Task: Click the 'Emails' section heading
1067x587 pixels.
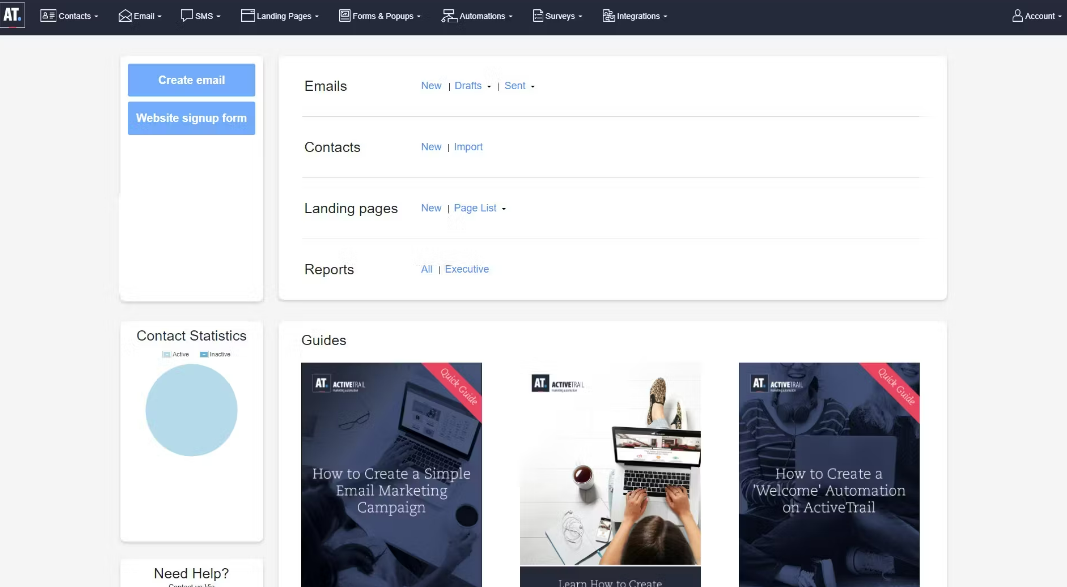Action: click(326, 86)
